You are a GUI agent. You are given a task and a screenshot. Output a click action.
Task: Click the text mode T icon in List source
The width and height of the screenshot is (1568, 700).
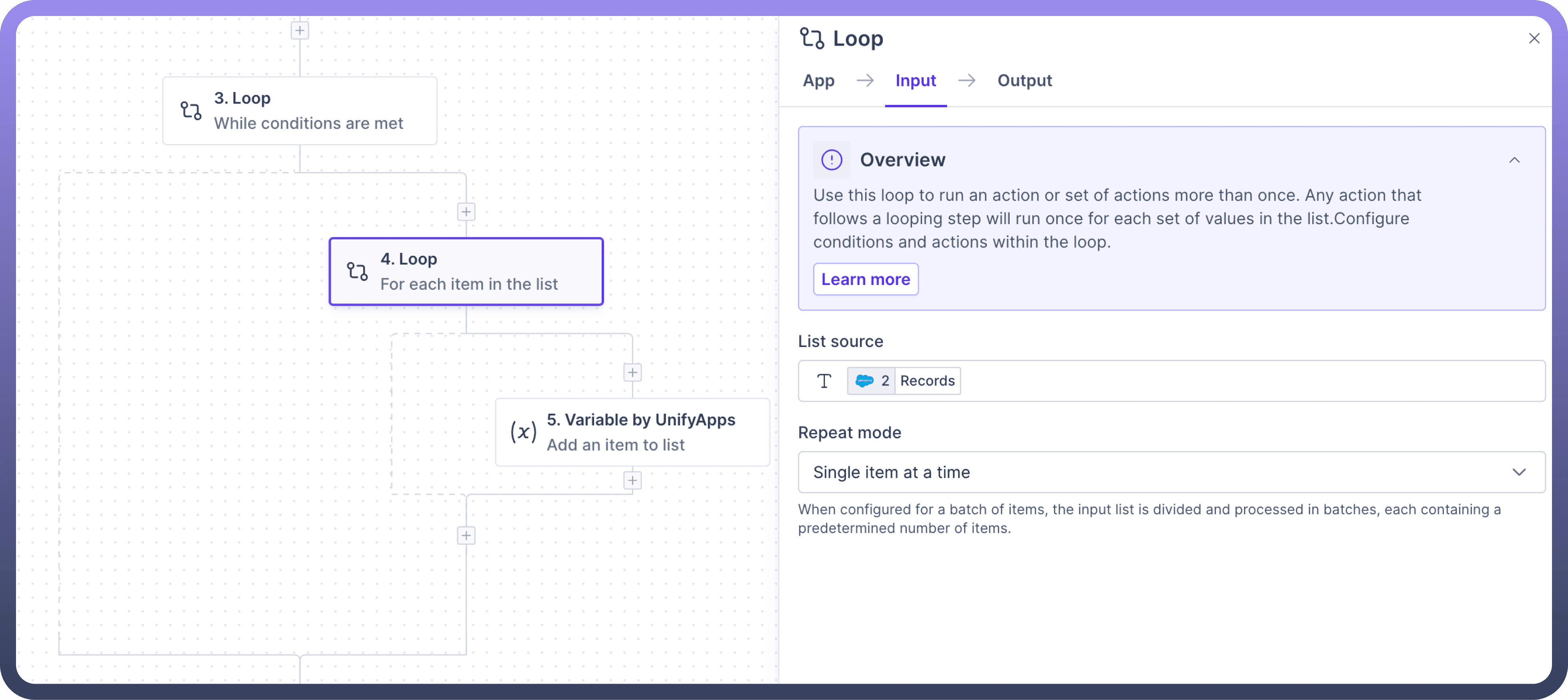coord(824,381)
